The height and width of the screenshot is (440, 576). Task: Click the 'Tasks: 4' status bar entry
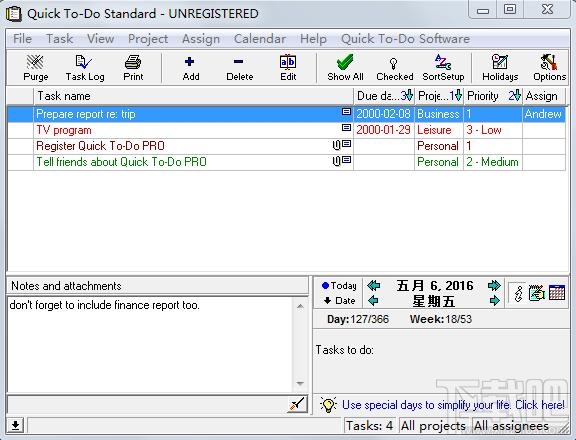point(370,426)
